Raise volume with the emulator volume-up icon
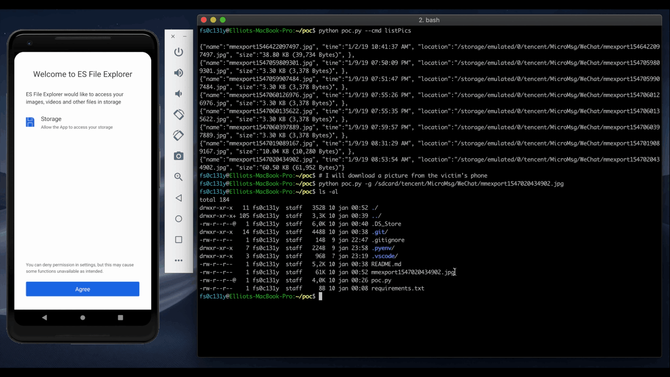670x377 pixels. tap(179, 73)
